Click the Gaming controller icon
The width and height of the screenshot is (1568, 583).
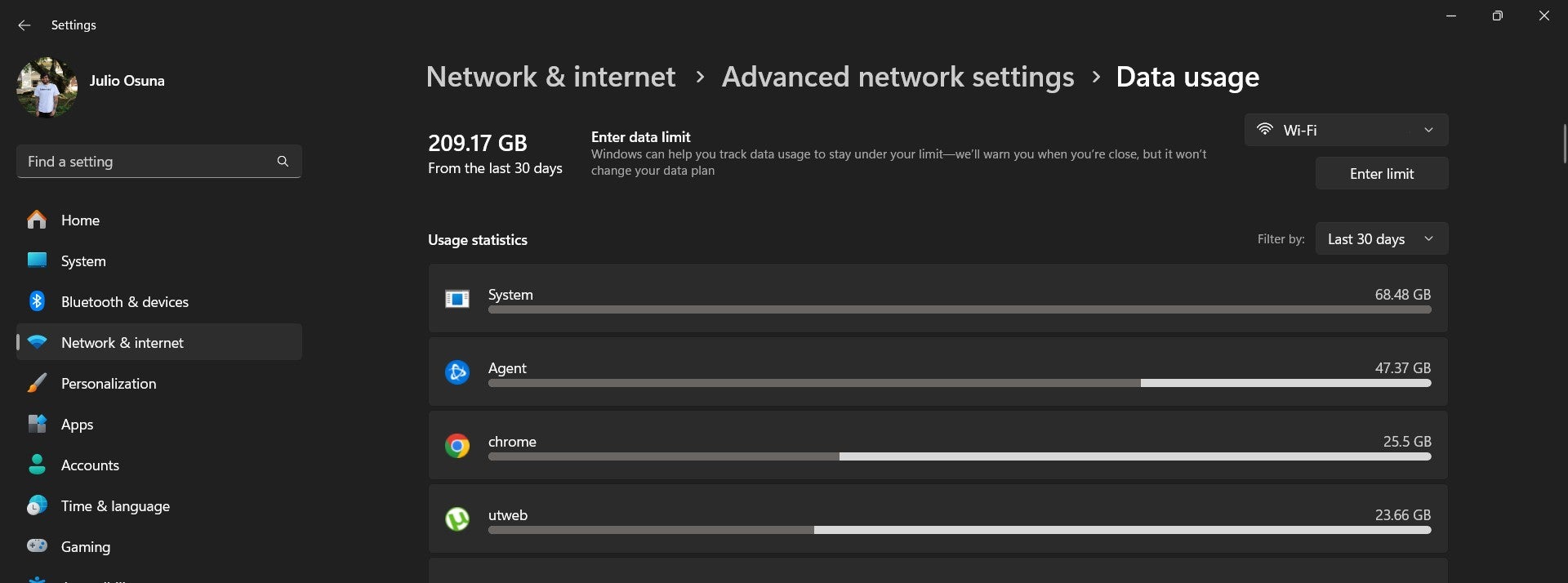(37, 546)
